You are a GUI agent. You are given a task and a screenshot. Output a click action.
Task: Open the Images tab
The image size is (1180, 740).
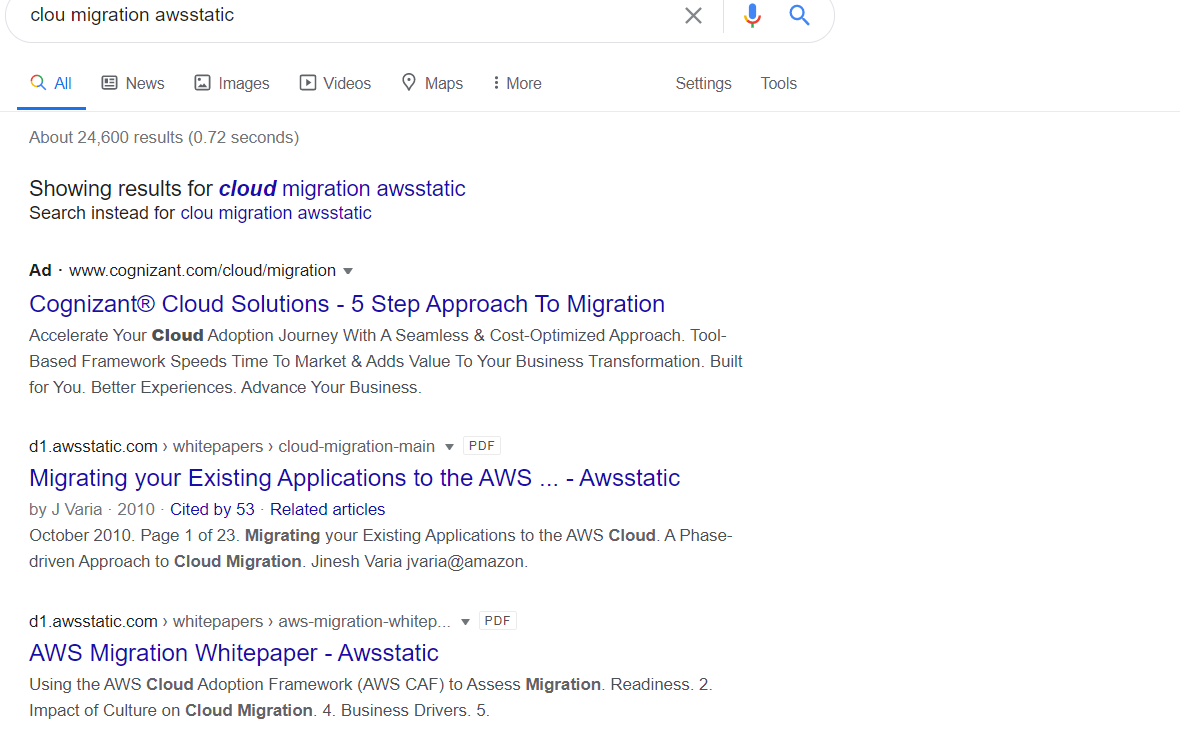tap(232, 83)
